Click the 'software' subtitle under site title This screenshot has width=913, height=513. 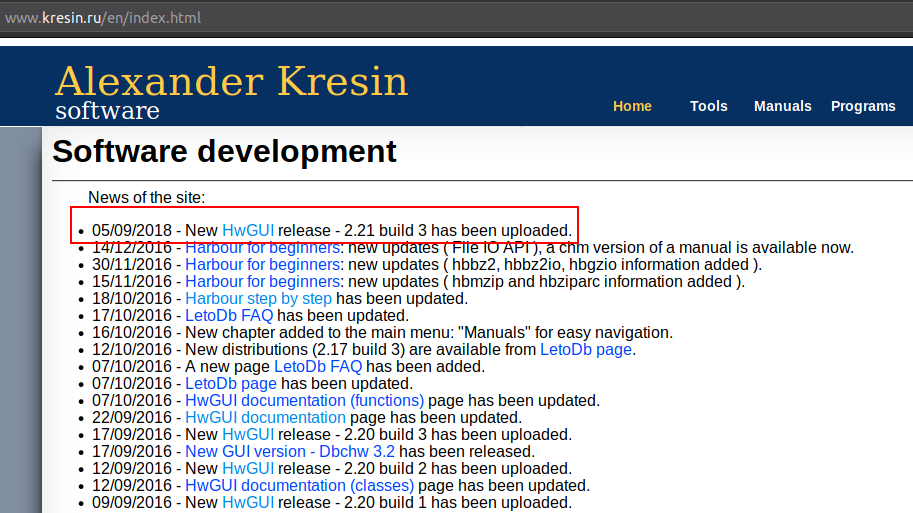point(107,111)
